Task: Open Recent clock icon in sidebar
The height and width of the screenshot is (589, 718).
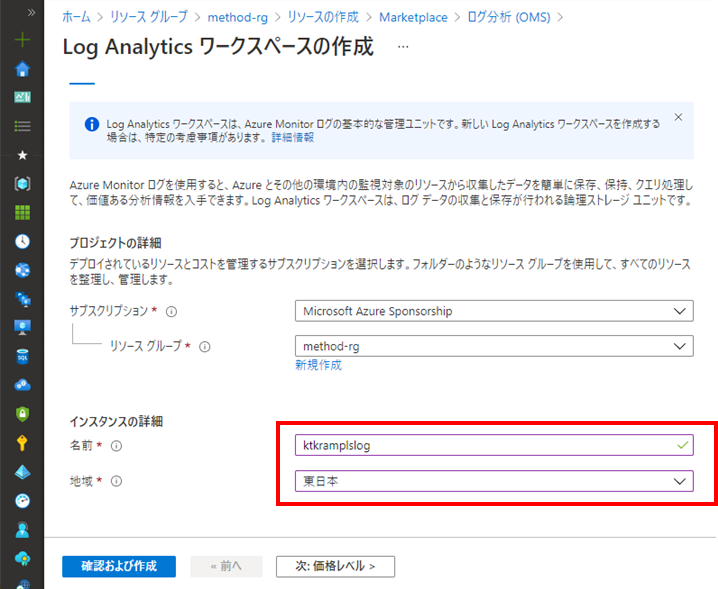Action: tap(22, 241)
